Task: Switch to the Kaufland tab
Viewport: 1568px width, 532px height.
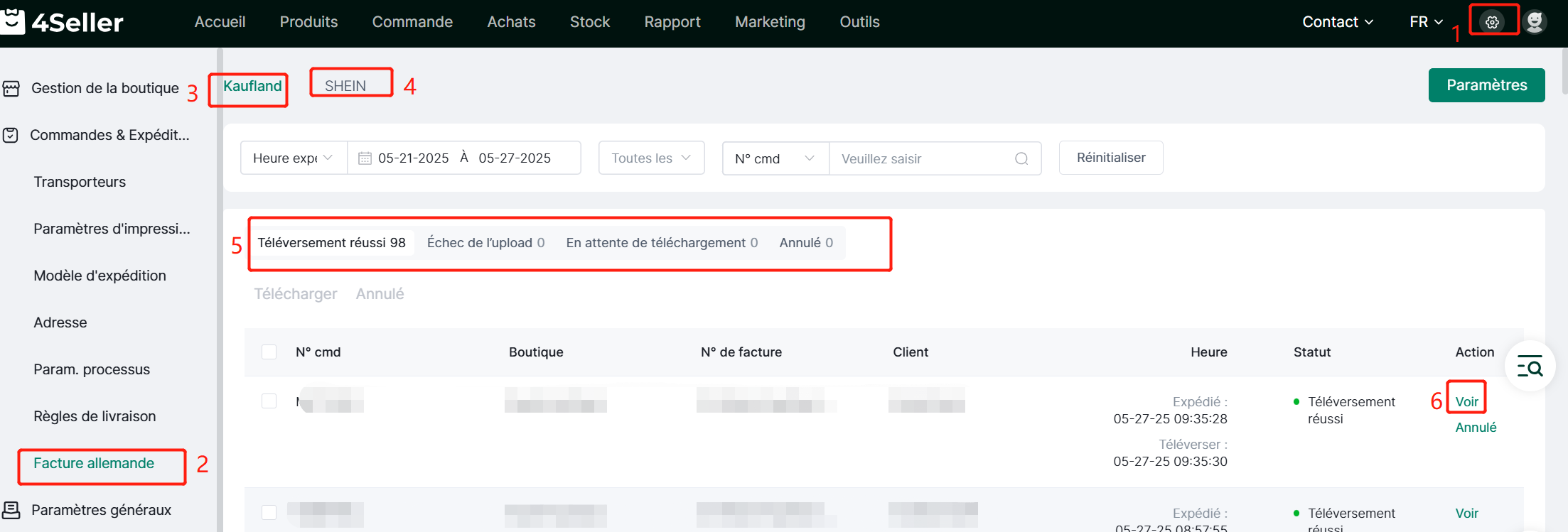Action: tap(252, 86)
